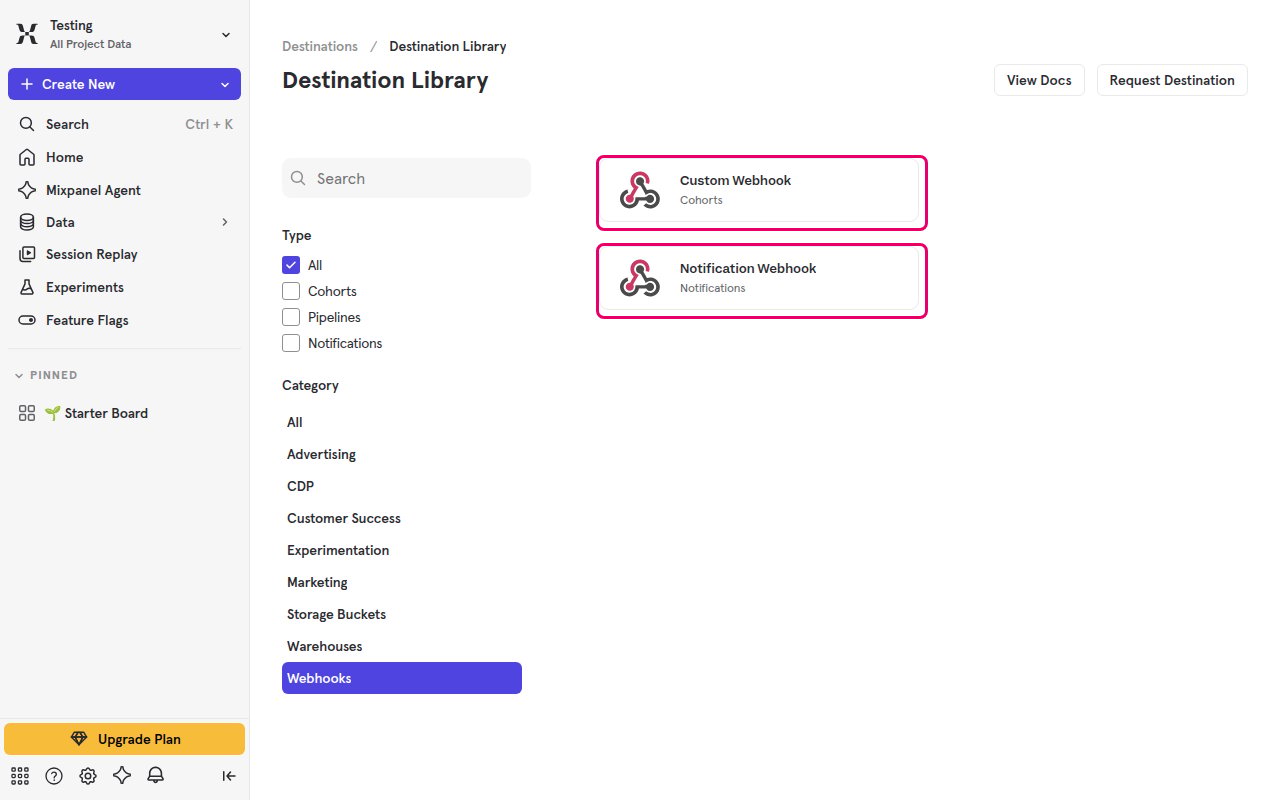Click the Mixpanel logo icon
The width and height of the screenshot is (1280, 800).
pyautogui.click(x=27, y=34)
